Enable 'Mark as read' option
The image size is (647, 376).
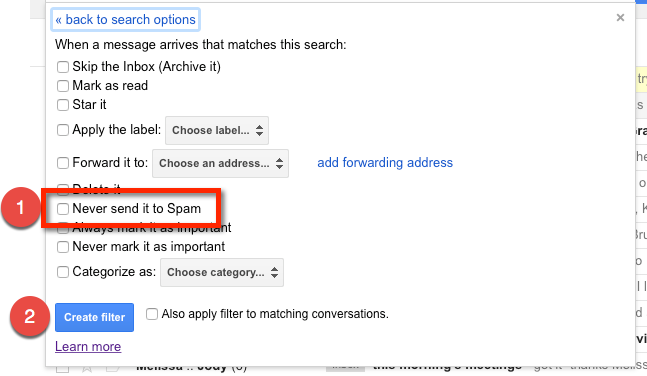pos(63,86)
